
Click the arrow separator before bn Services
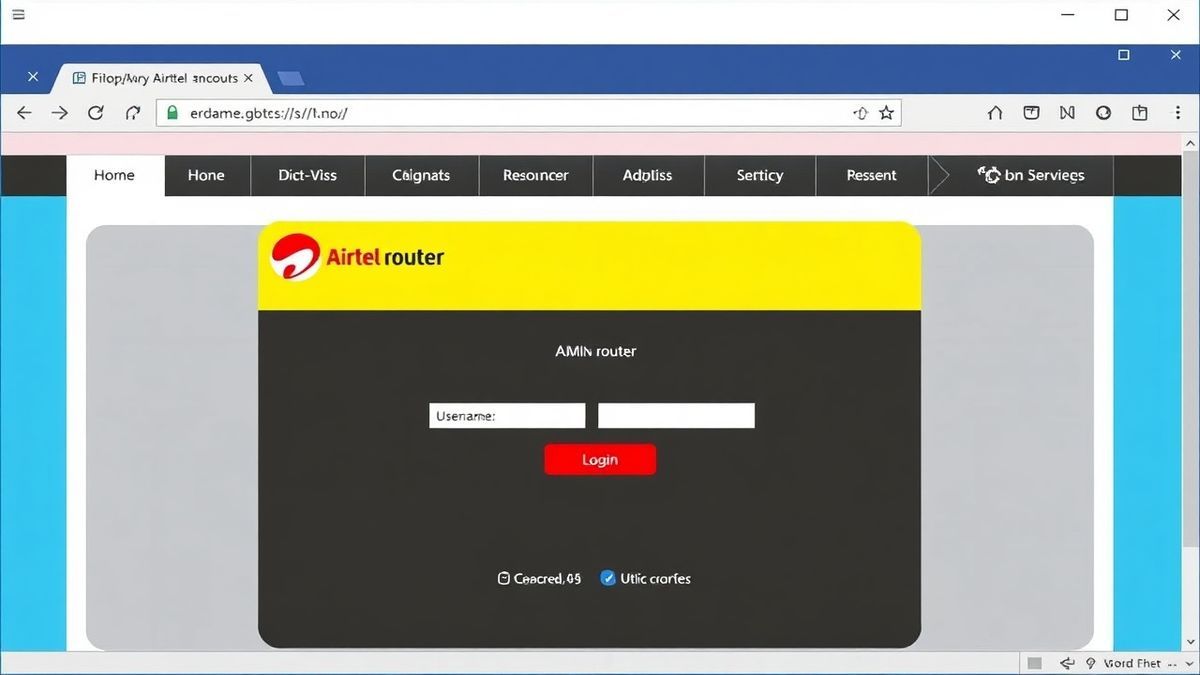(940, 175)
